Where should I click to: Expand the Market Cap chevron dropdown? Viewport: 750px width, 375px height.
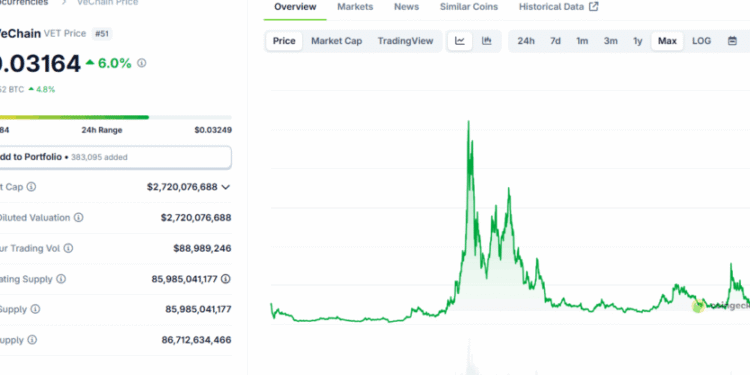pyautogui.click(x=226, y=187)
